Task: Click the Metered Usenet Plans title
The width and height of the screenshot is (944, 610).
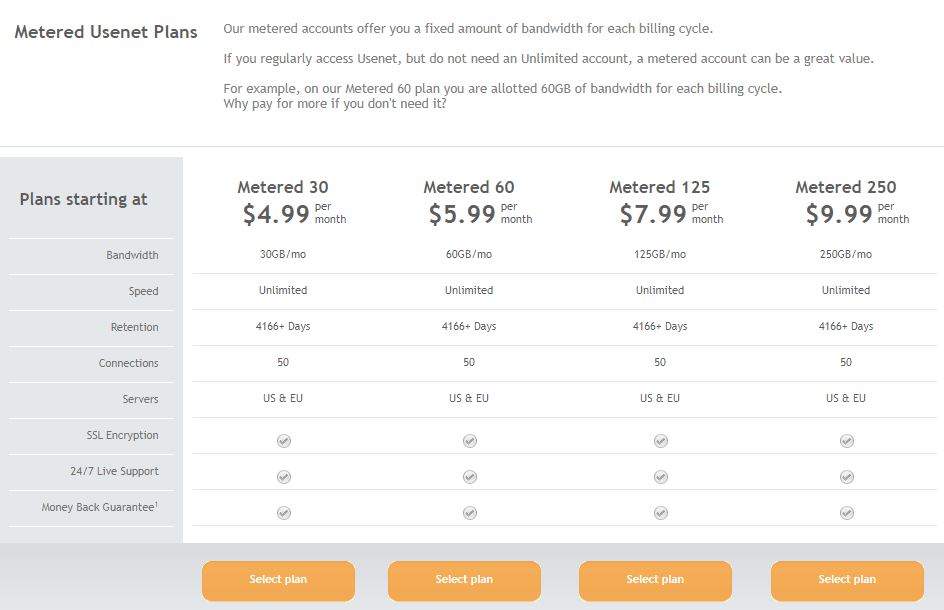Action: 106,32
